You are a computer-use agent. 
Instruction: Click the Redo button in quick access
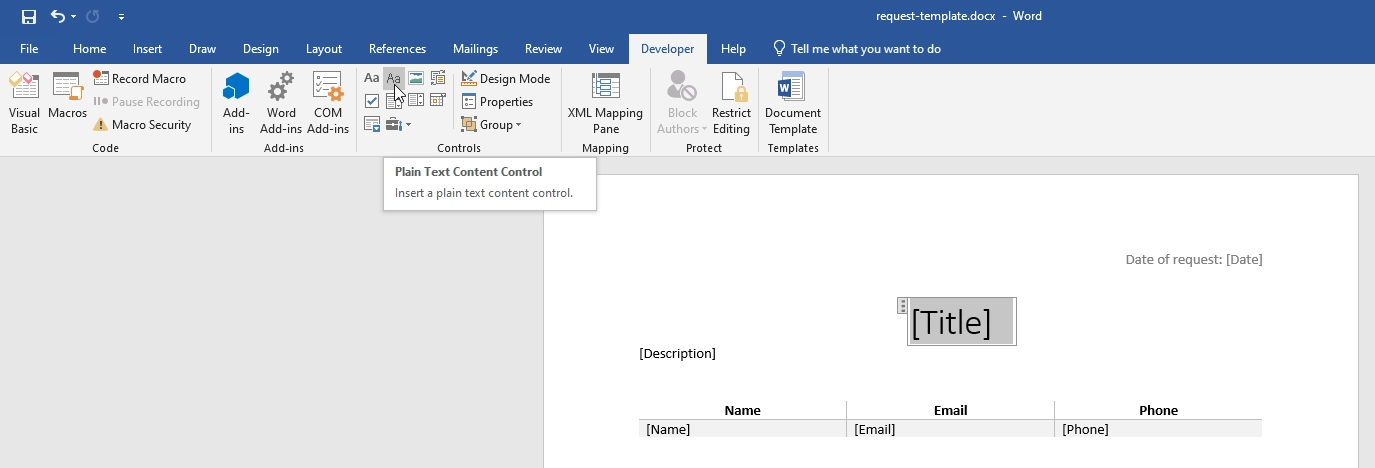tap(93, 16)
